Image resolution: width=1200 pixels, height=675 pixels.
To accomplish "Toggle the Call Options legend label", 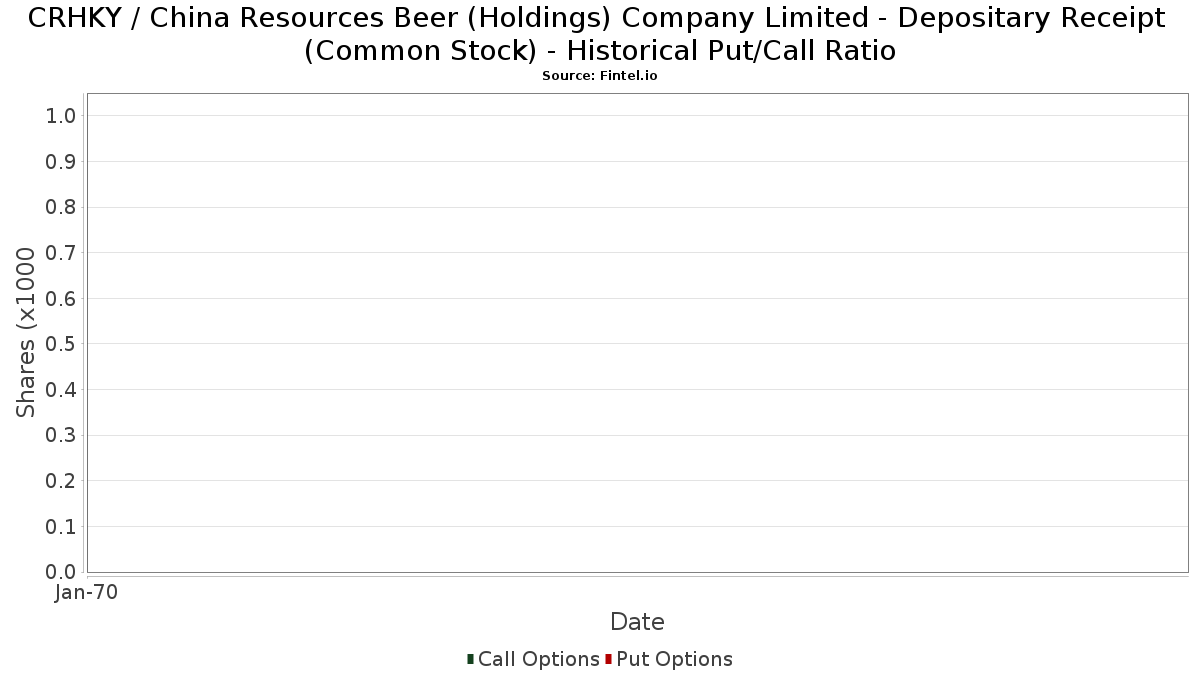I will pos(538,659).
